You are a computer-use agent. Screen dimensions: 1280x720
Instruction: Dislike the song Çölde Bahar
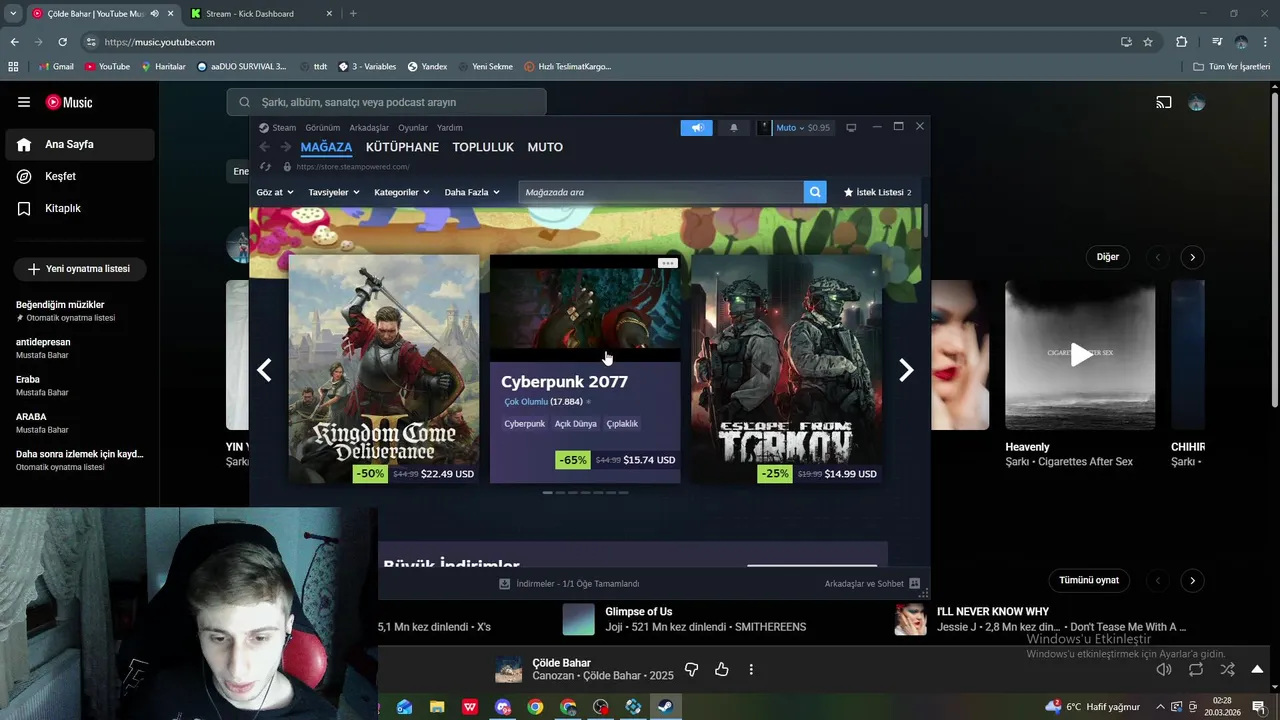click(691, 670)
